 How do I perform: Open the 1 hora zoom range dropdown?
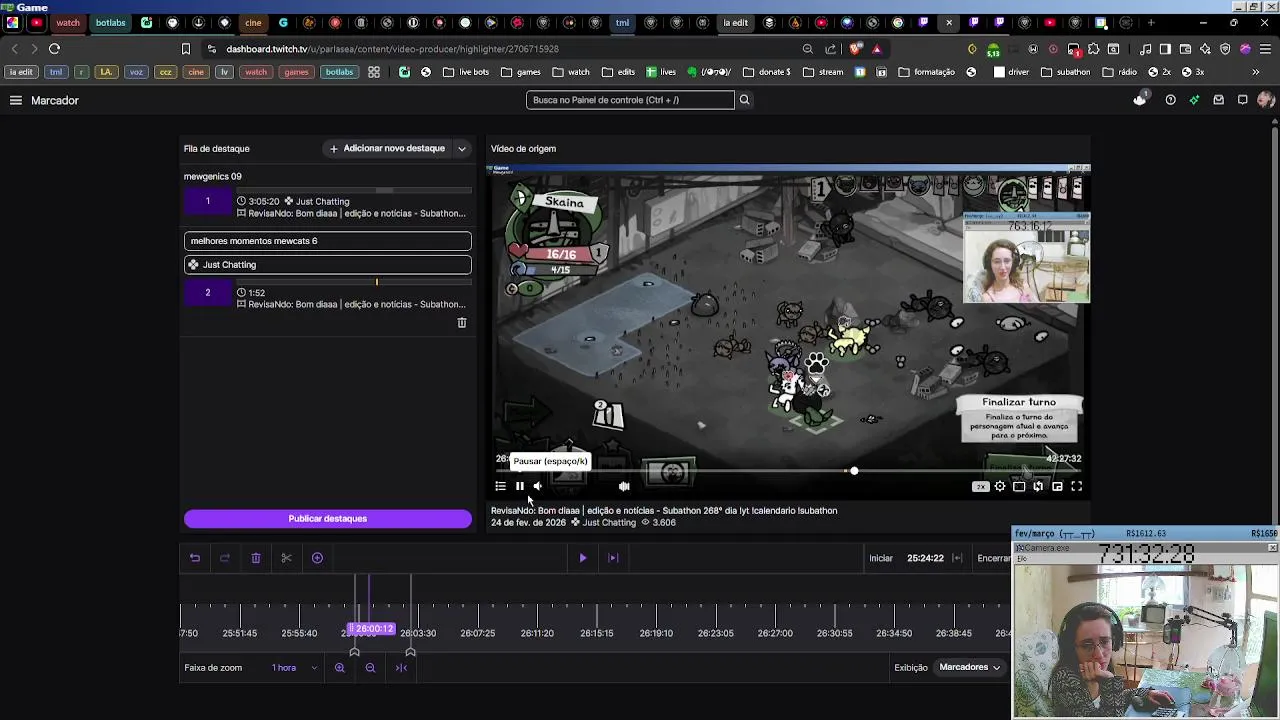click(294, 668)
